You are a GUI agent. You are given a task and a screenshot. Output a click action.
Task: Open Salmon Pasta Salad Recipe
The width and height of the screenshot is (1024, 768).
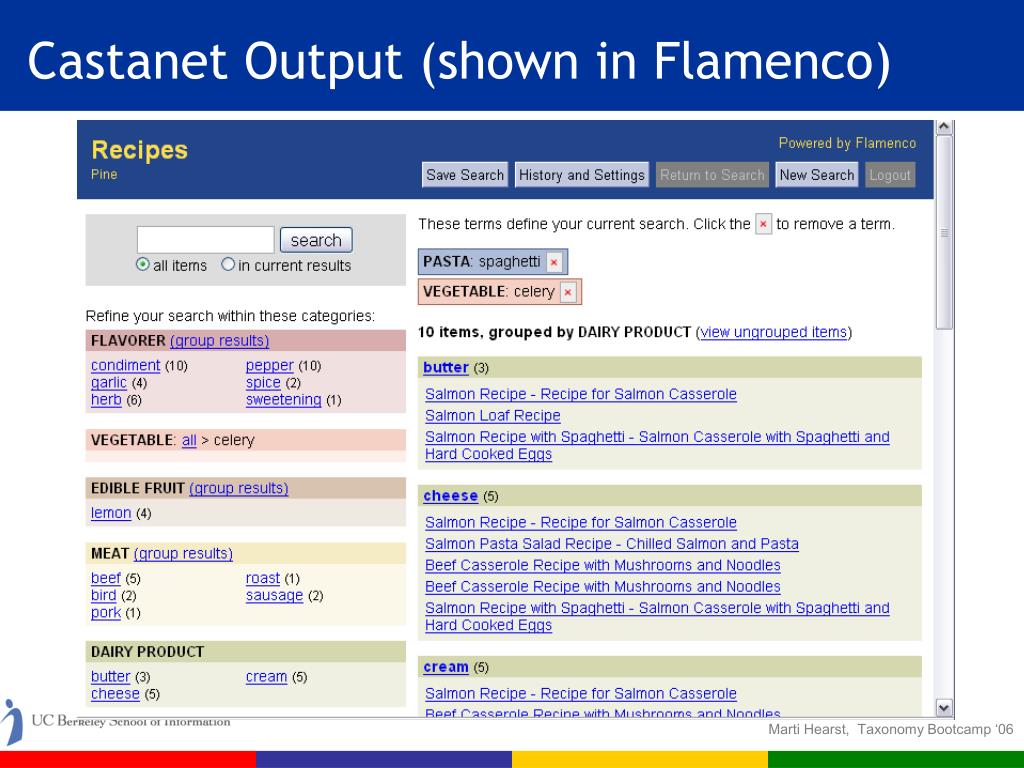612,543
